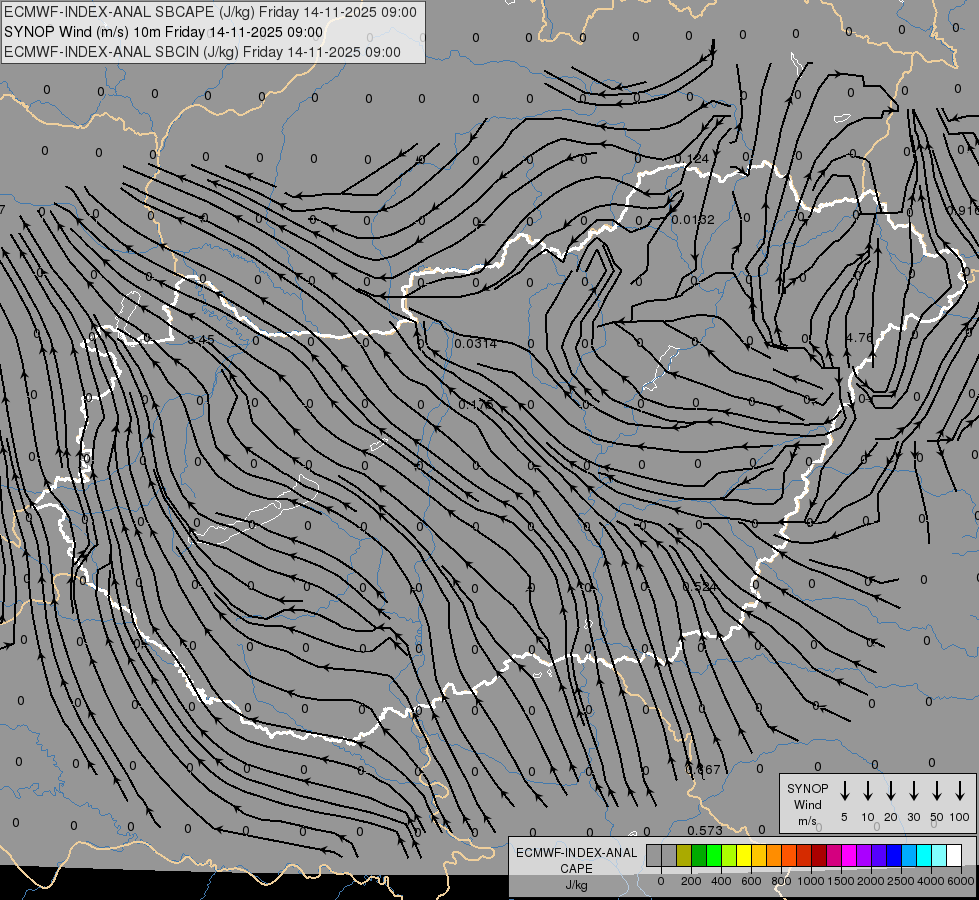The image size is (979, 900).
Task: Click the 100 m/s wind arrow in legend
Action: pos(960,791)
